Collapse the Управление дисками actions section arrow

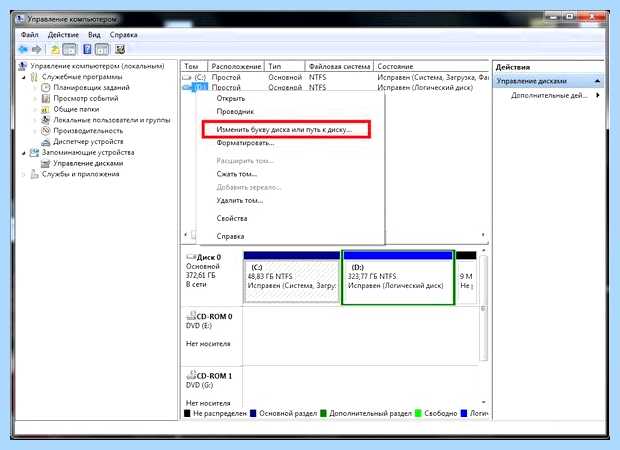[x=597, y=81]
